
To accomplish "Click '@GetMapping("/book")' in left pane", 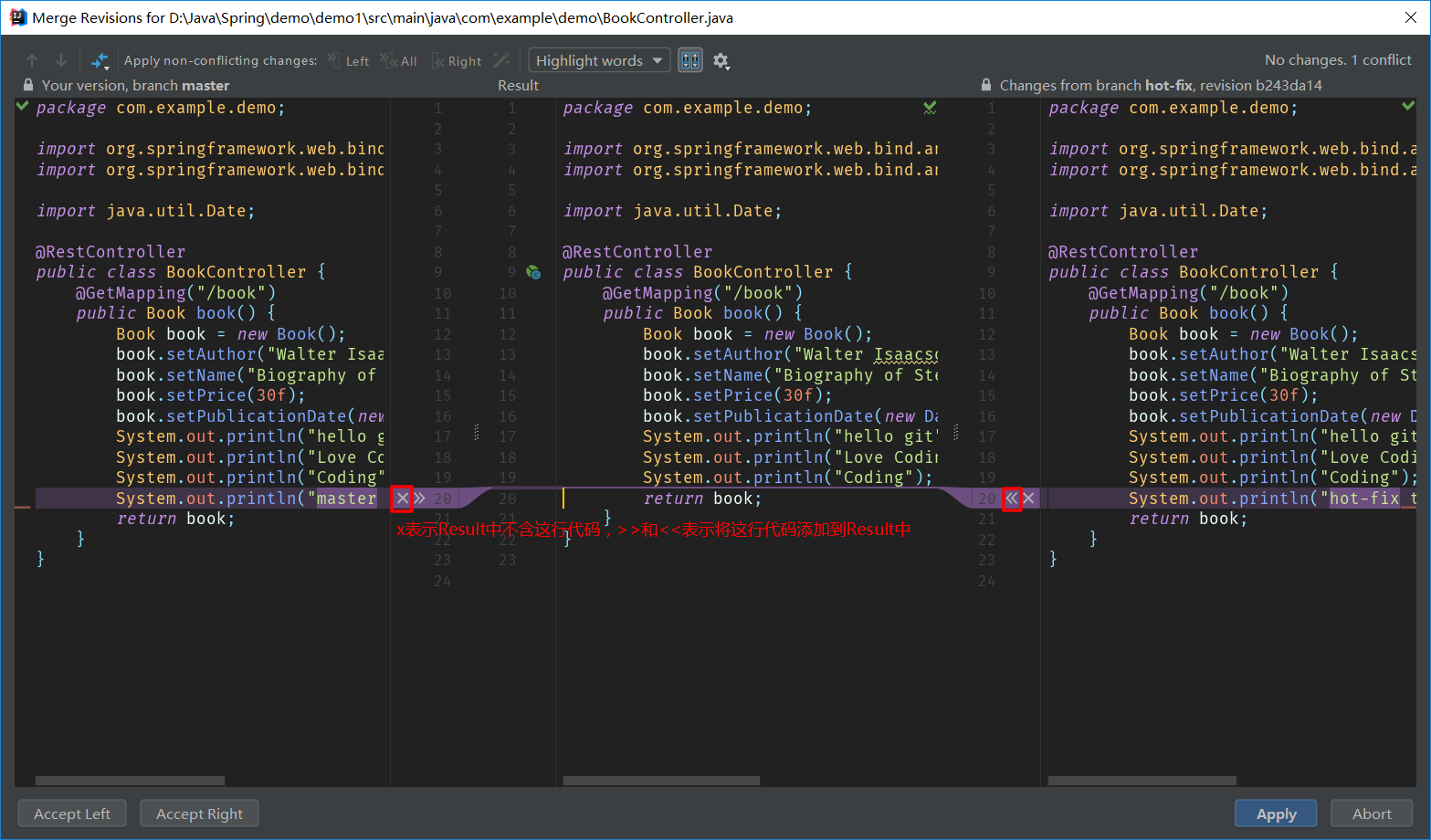I will tap(176, 293).
